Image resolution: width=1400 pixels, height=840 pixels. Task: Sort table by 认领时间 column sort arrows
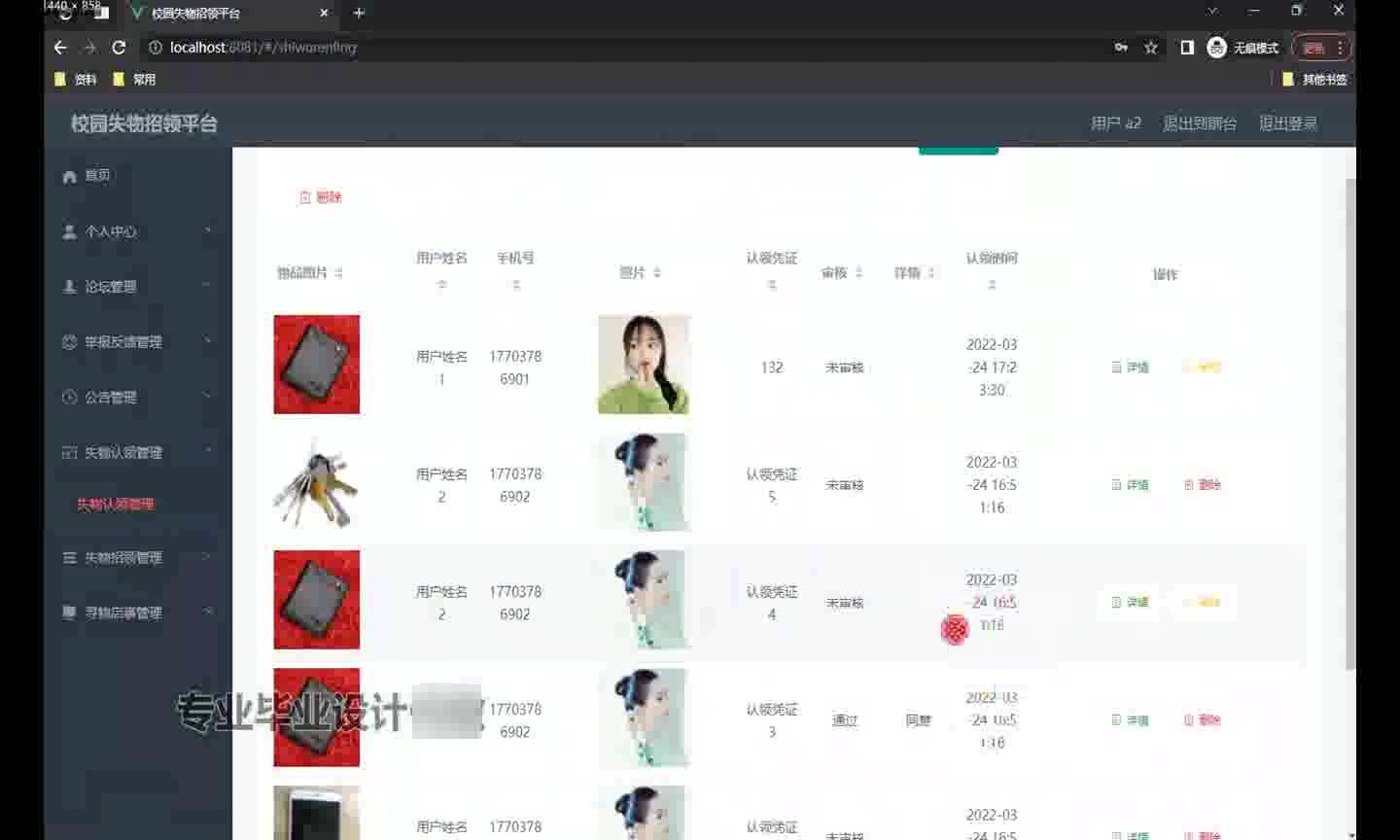(992, 285)
